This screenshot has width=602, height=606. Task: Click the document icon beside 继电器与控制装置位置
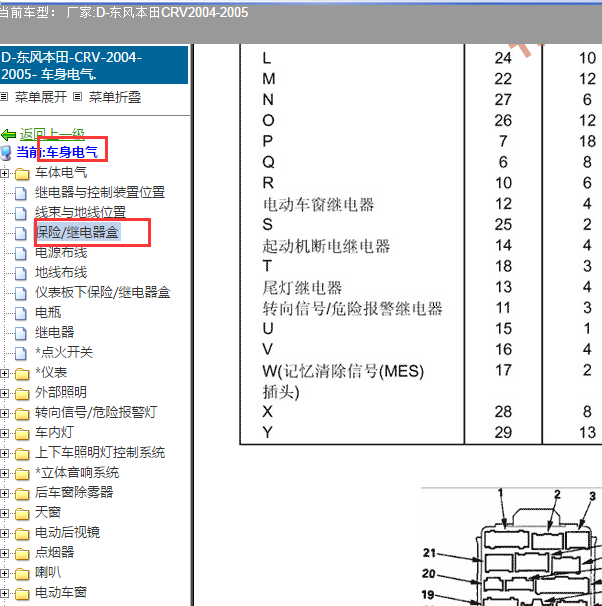[x=21, y=193]
